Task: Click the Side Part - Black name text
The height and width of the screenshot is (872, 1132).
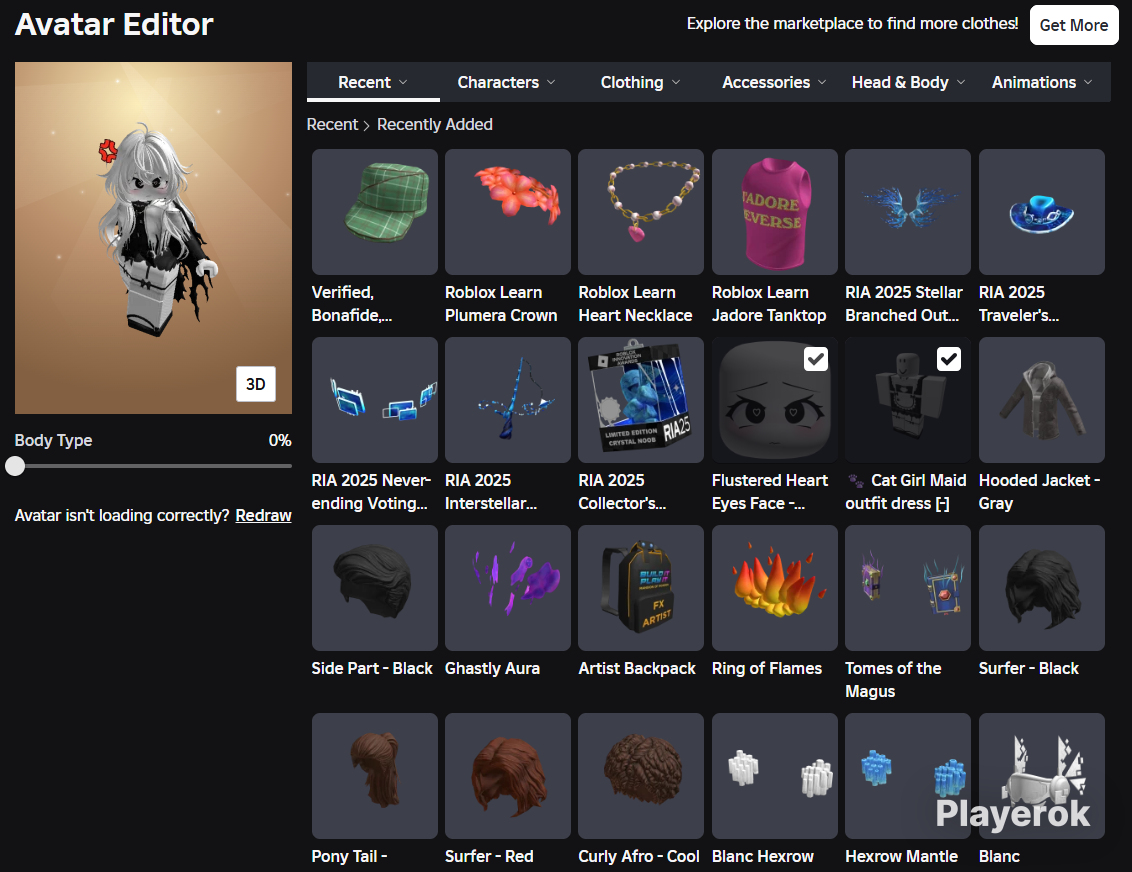Action: click(372, 668)
